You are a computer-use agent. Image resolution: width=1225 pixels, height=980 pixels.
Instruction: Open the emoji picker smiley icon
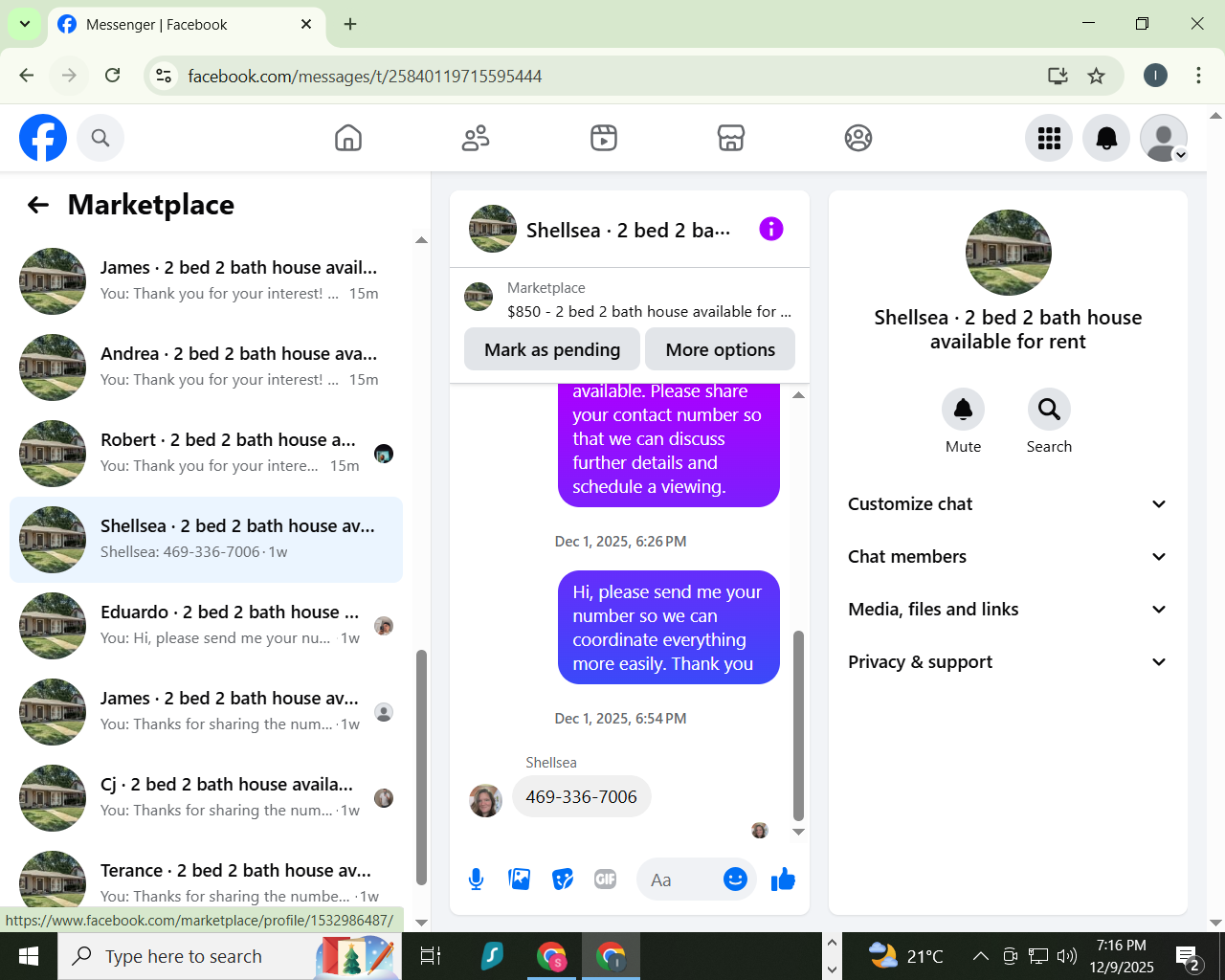click(x=735, y=880)
